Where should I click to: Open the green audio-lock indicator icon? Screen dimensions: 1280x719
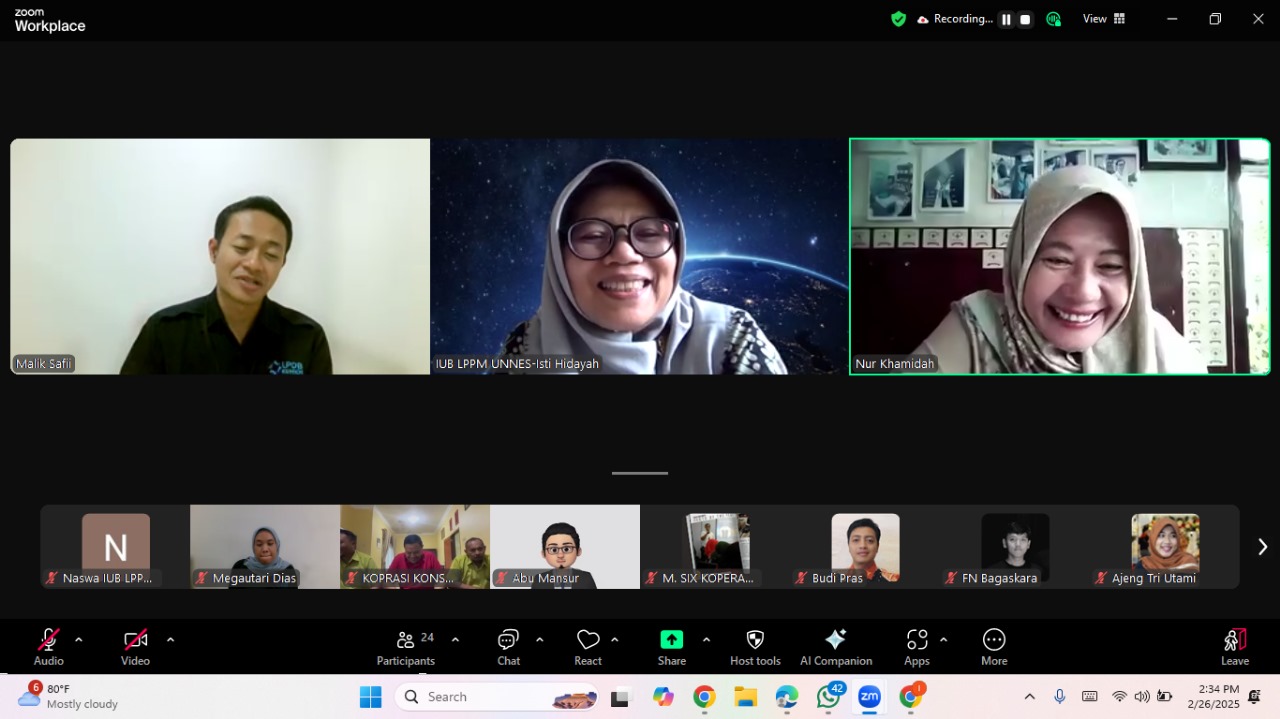coord(1053,19)
